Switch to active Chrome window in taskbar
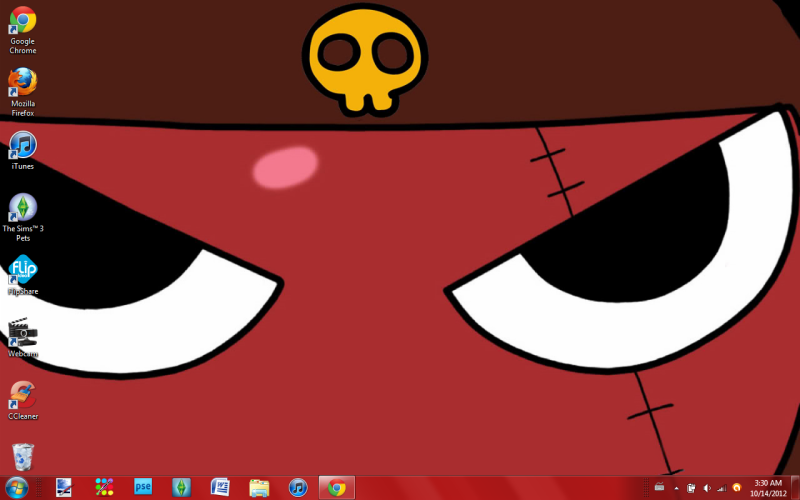The height and width of the screenshot is (500, 800). tap(337, 488)
